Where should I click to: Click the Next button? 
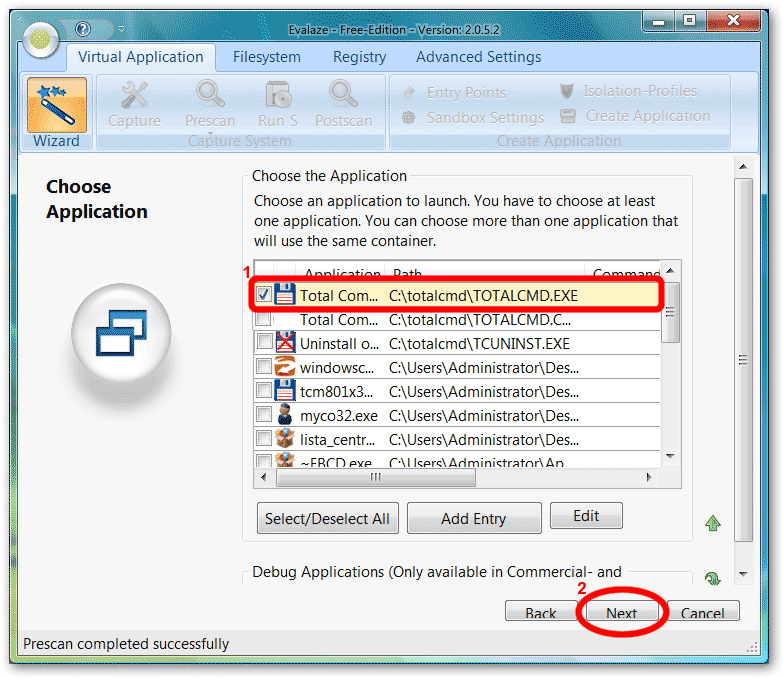(622, 611)
